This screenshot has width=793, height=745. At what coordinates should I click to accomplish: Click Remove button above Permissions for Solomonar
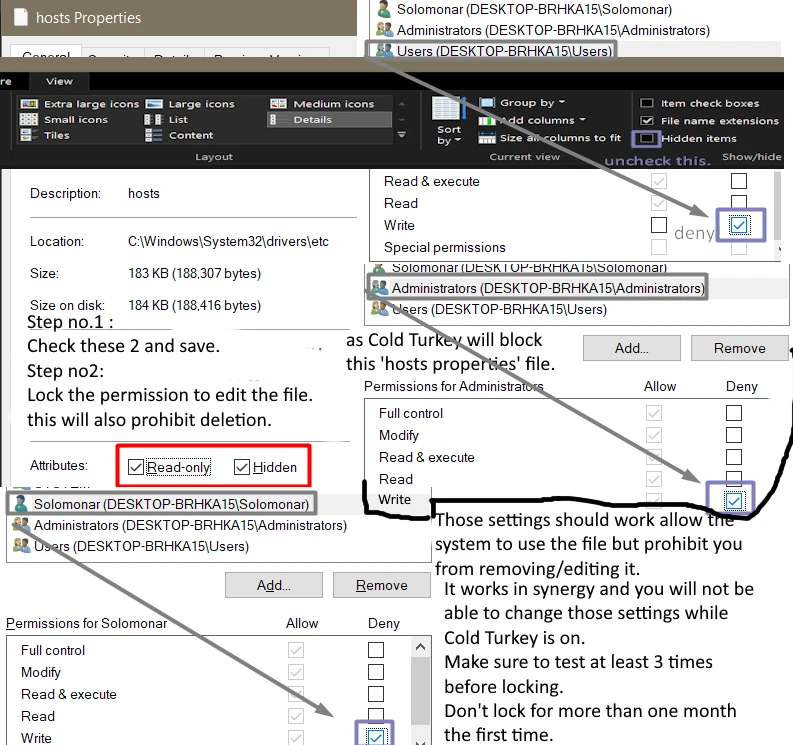[x=381, y=586]
